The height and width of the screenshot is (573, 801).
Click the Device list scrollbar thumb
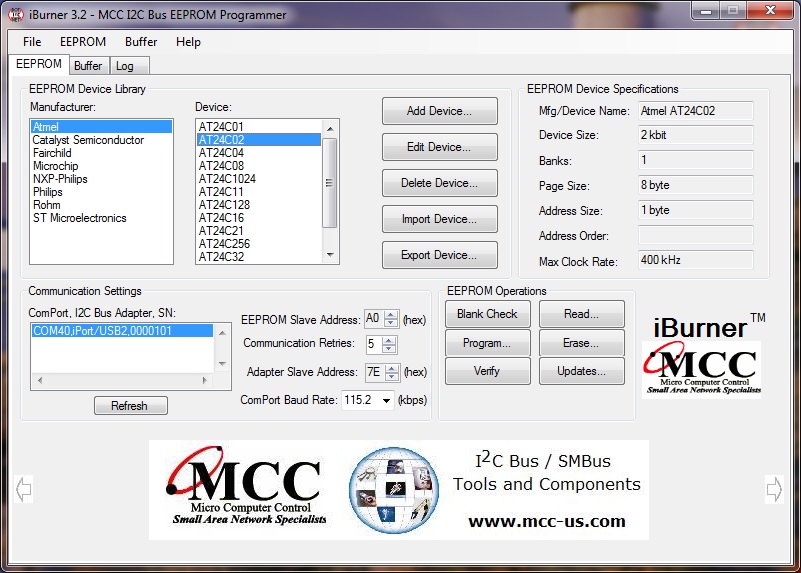pyautogui.click(x=330, y=183)
